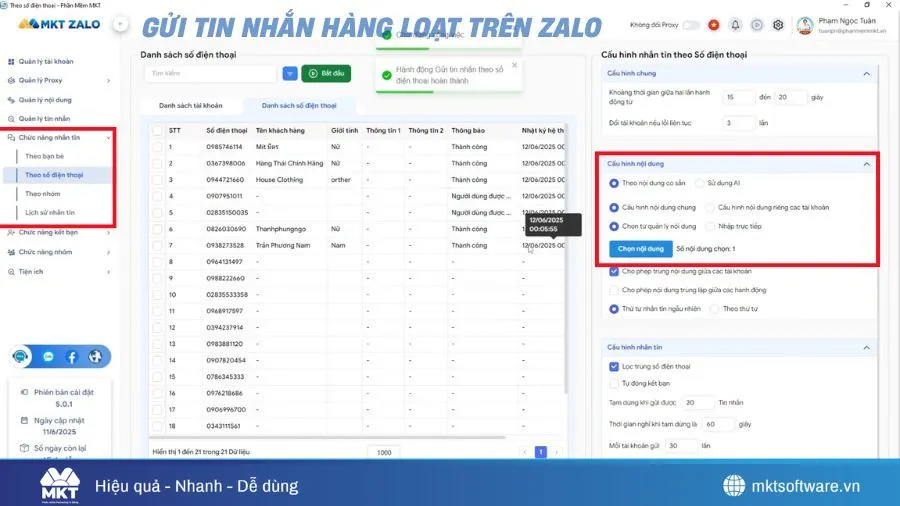Open Theo số điện thoại submenu item

54,175
